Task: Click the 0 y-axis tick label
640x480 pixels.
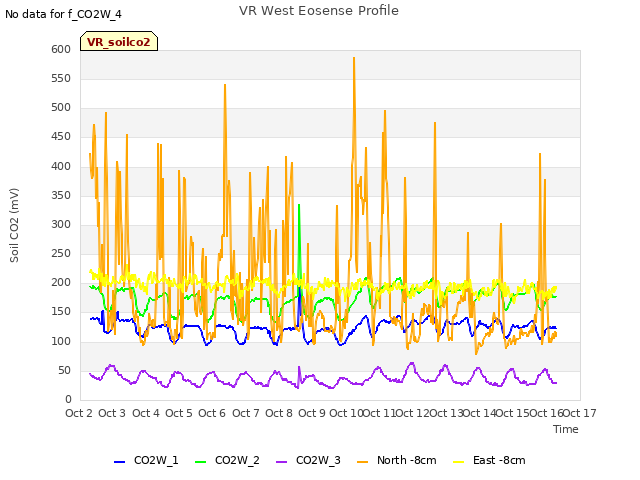Action: coord(69,400)
